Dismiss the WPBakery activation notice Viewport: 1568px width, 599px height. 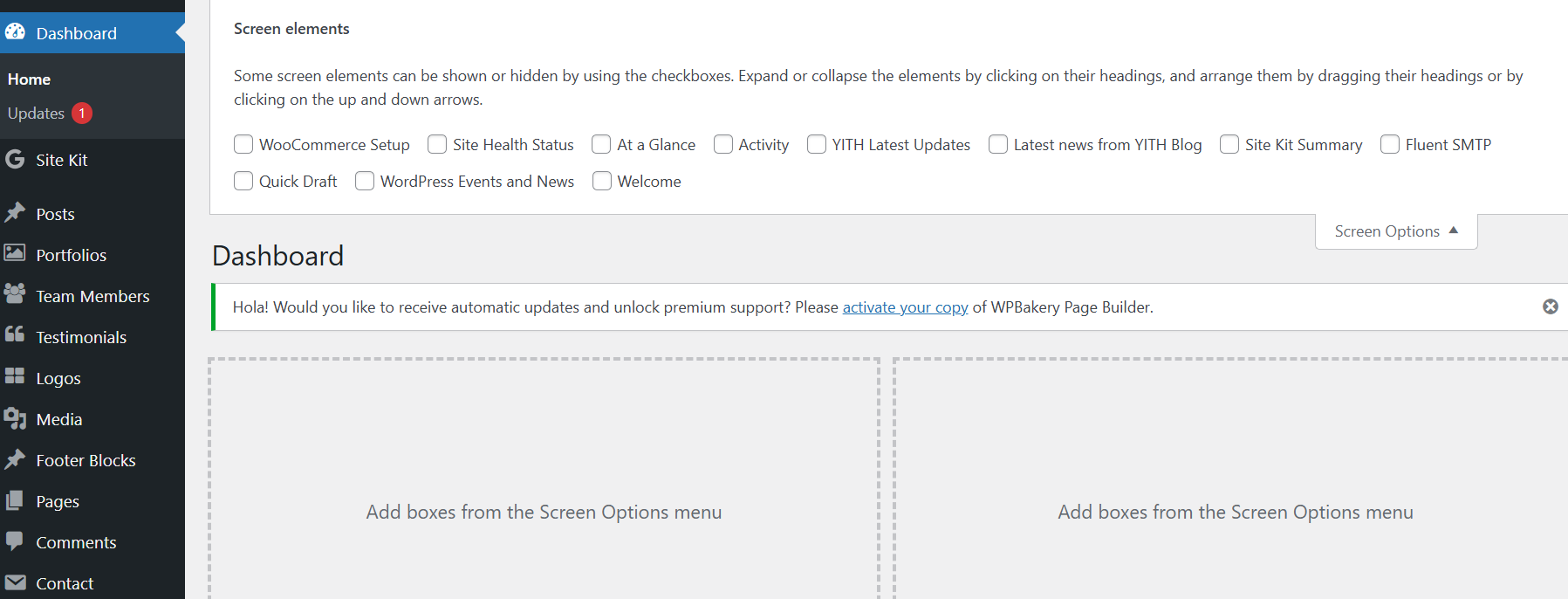[1550, 306]
